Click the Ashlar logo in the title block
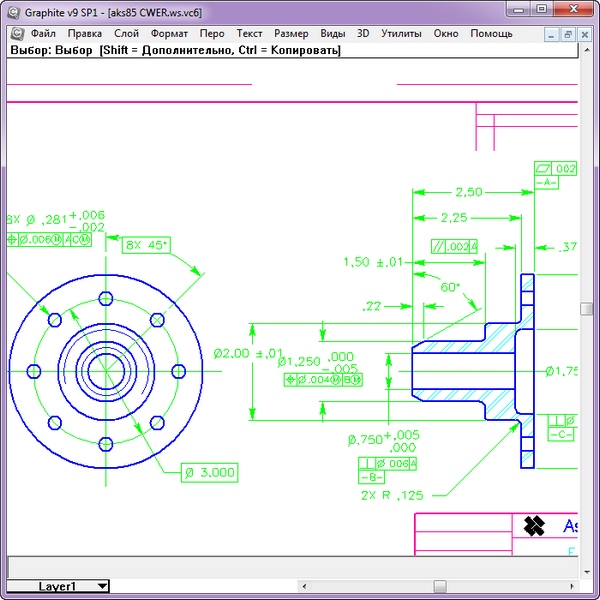Screen dimensions: 600x600 (x=535, y=526)
